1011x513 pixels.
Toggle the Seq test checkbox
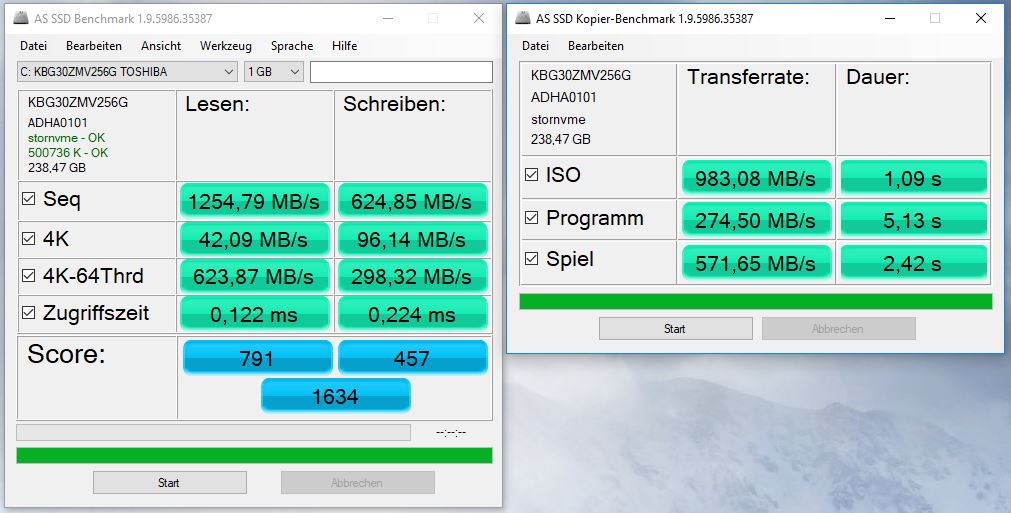28,198
